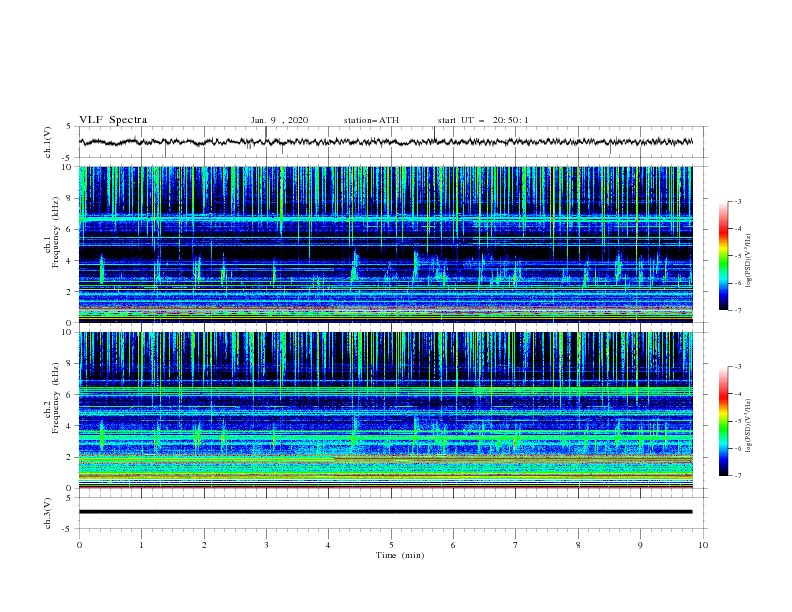This screenshot has width=792, height=612.
Task: Click the time axis tick label '3'
Action: click(266, 545)
